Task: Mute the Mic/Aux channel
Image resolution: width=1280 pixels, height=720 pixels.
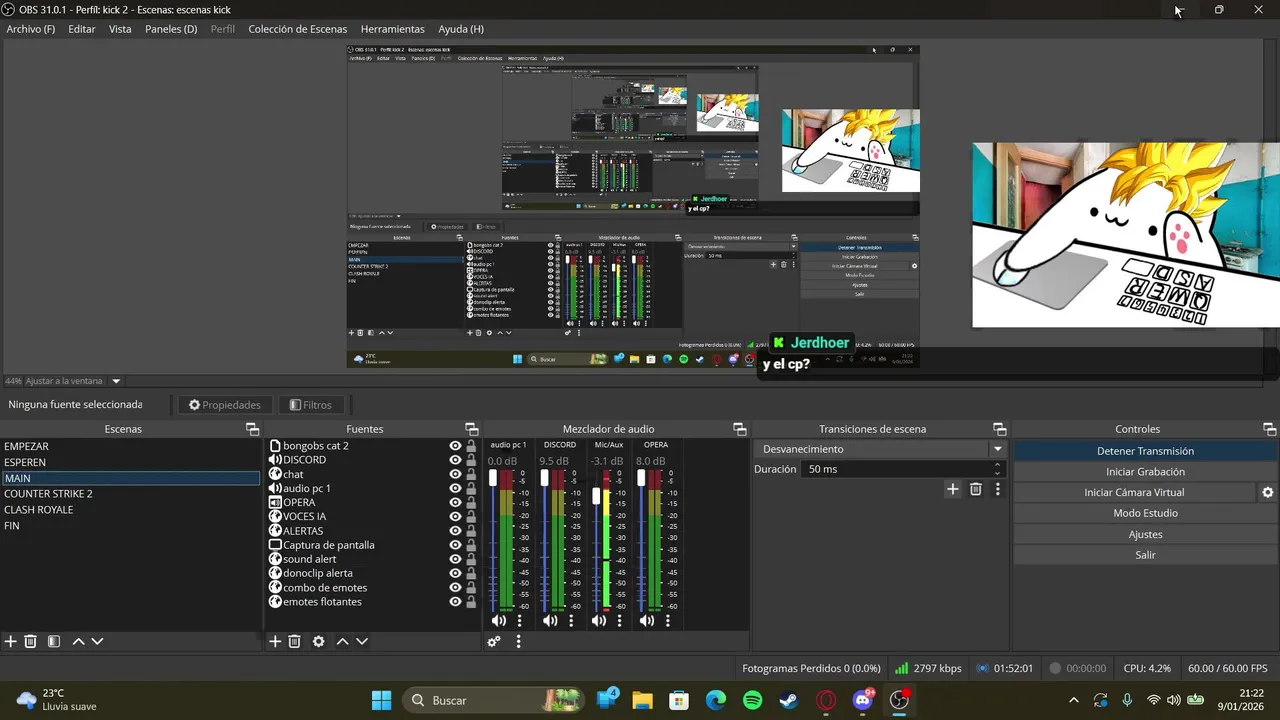Action: pos(598,621)
